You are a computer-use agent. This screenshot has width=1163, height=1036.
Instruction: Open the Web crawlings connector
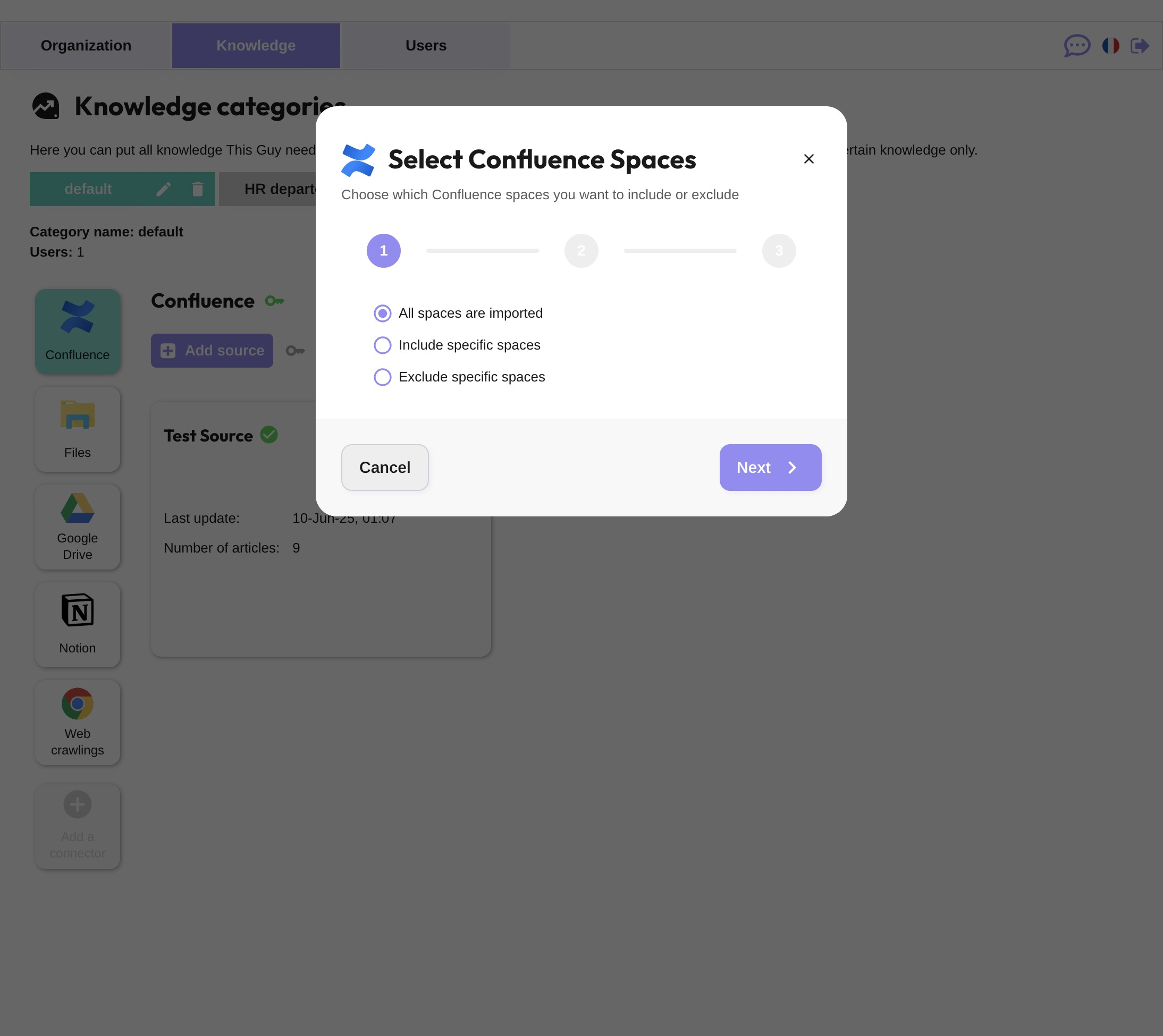78,723
